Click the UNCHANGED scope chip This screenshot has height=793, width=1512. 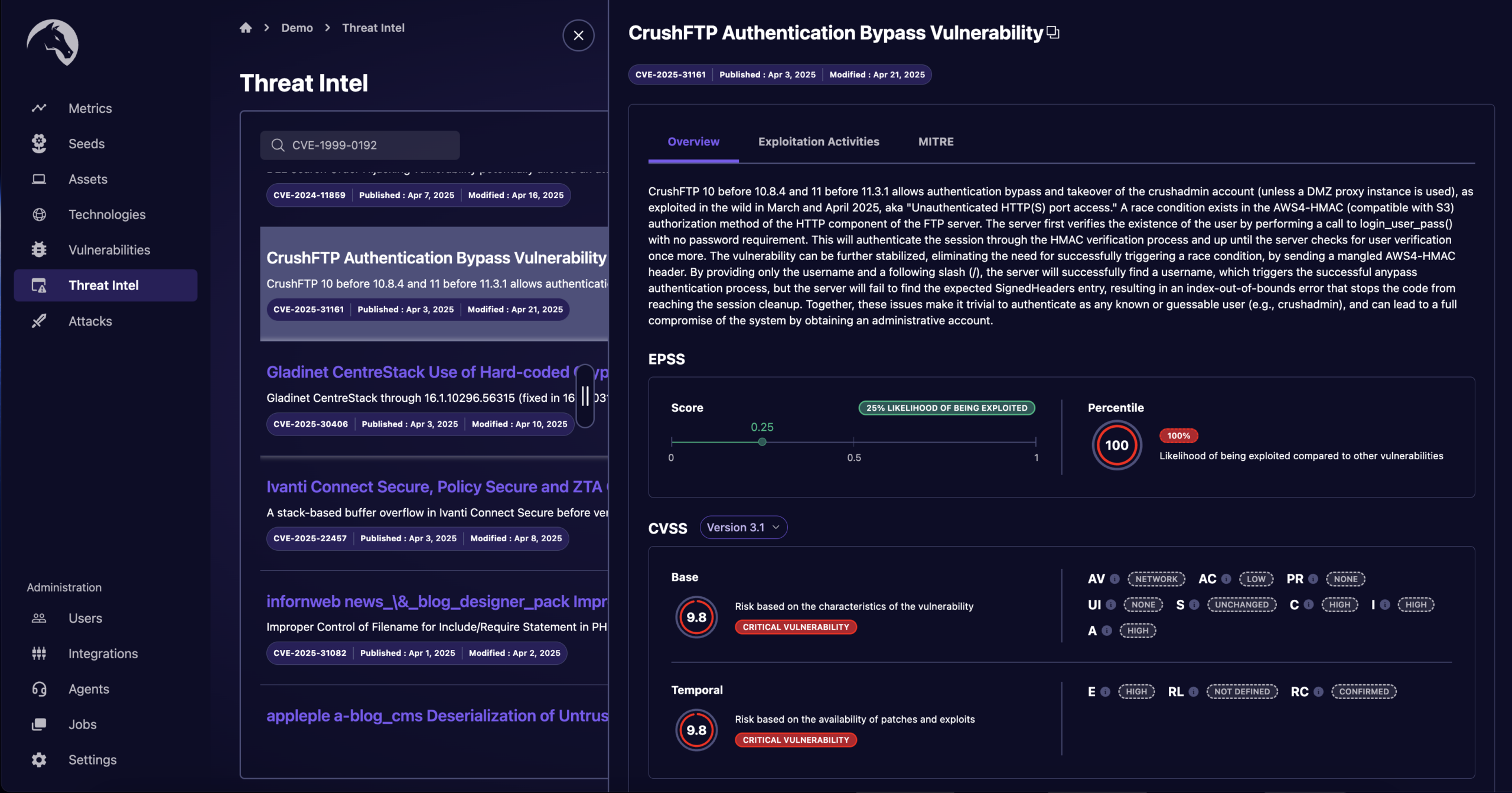click(1241, 604)
